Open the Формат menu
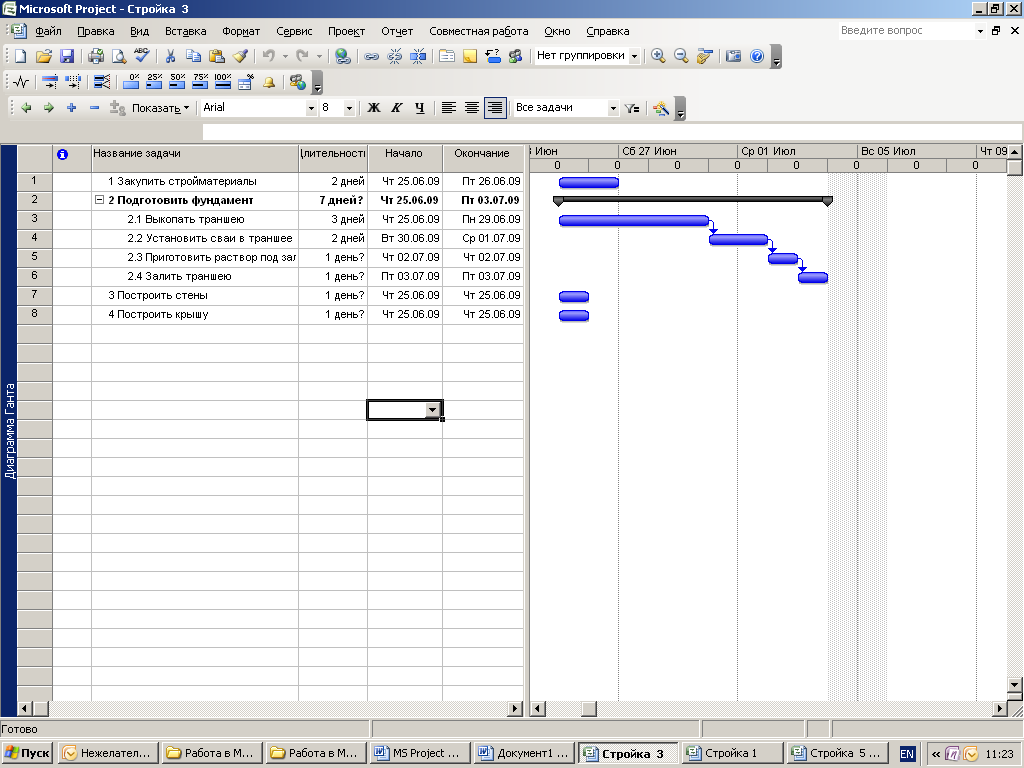This screenshot has height=768, width=1024. click(x=241, y=31)
